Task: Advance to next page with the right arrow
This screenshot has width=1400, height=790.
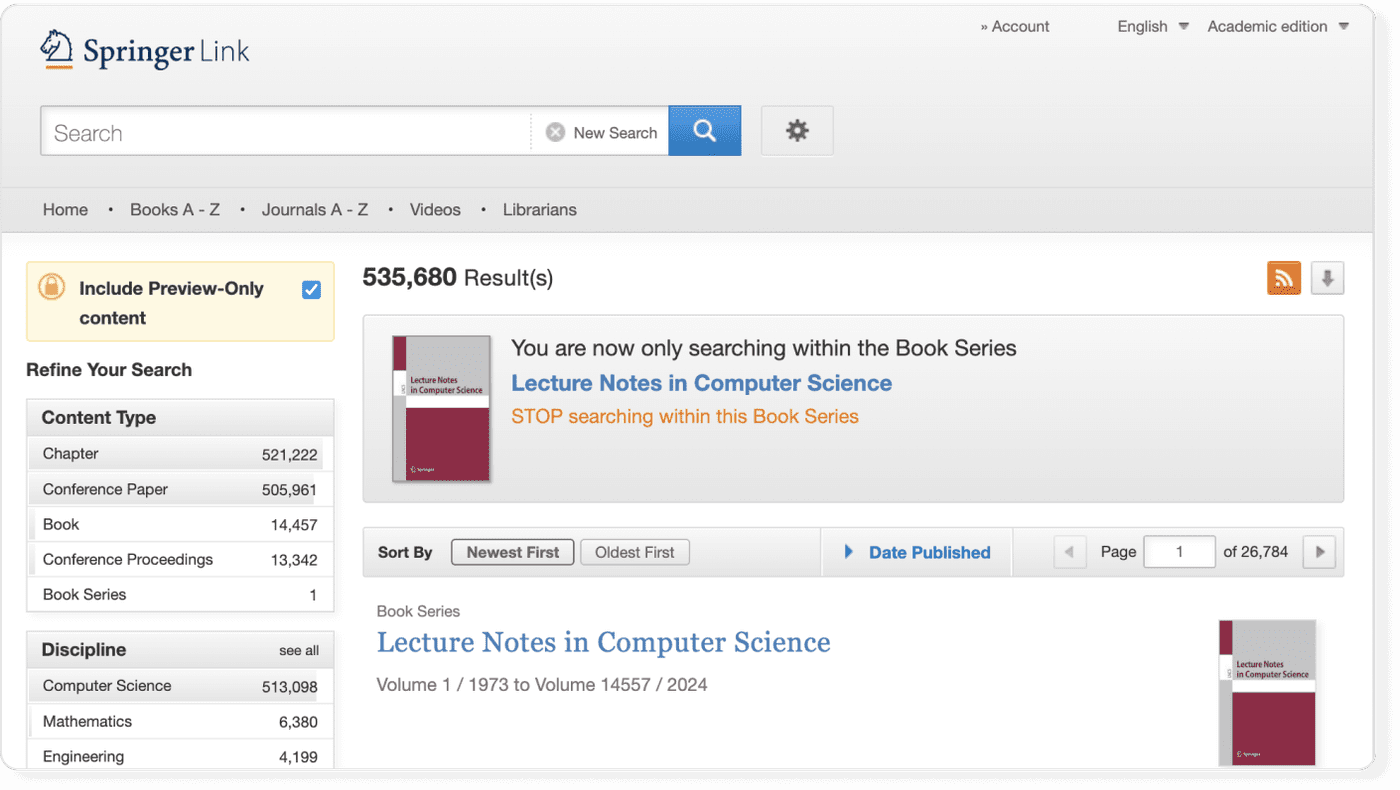Action: coord(1318,551)
